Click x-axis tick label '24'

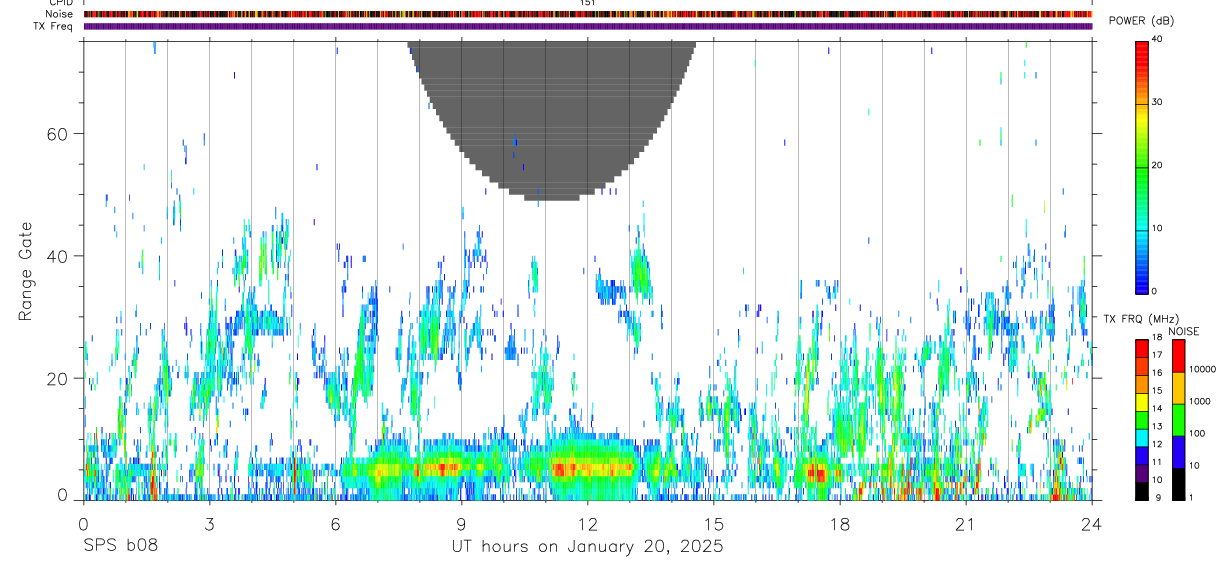point(1092,523)
